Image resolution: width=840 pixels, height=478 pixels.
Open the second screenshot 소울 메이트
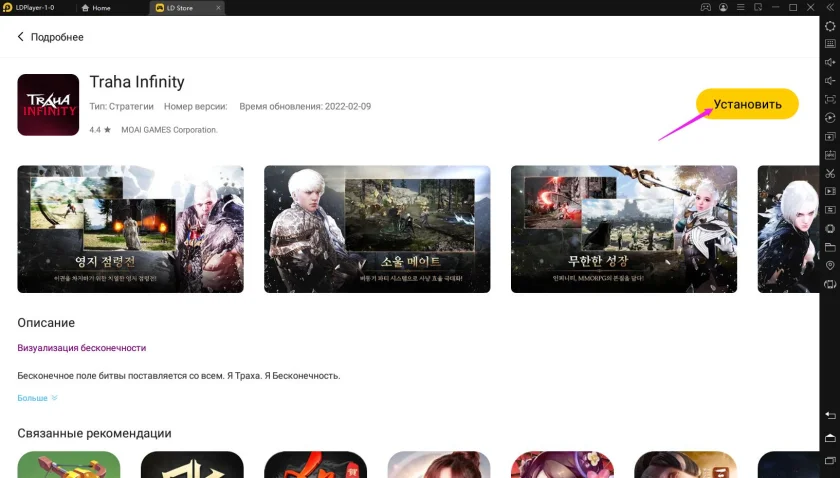point(377,229)
